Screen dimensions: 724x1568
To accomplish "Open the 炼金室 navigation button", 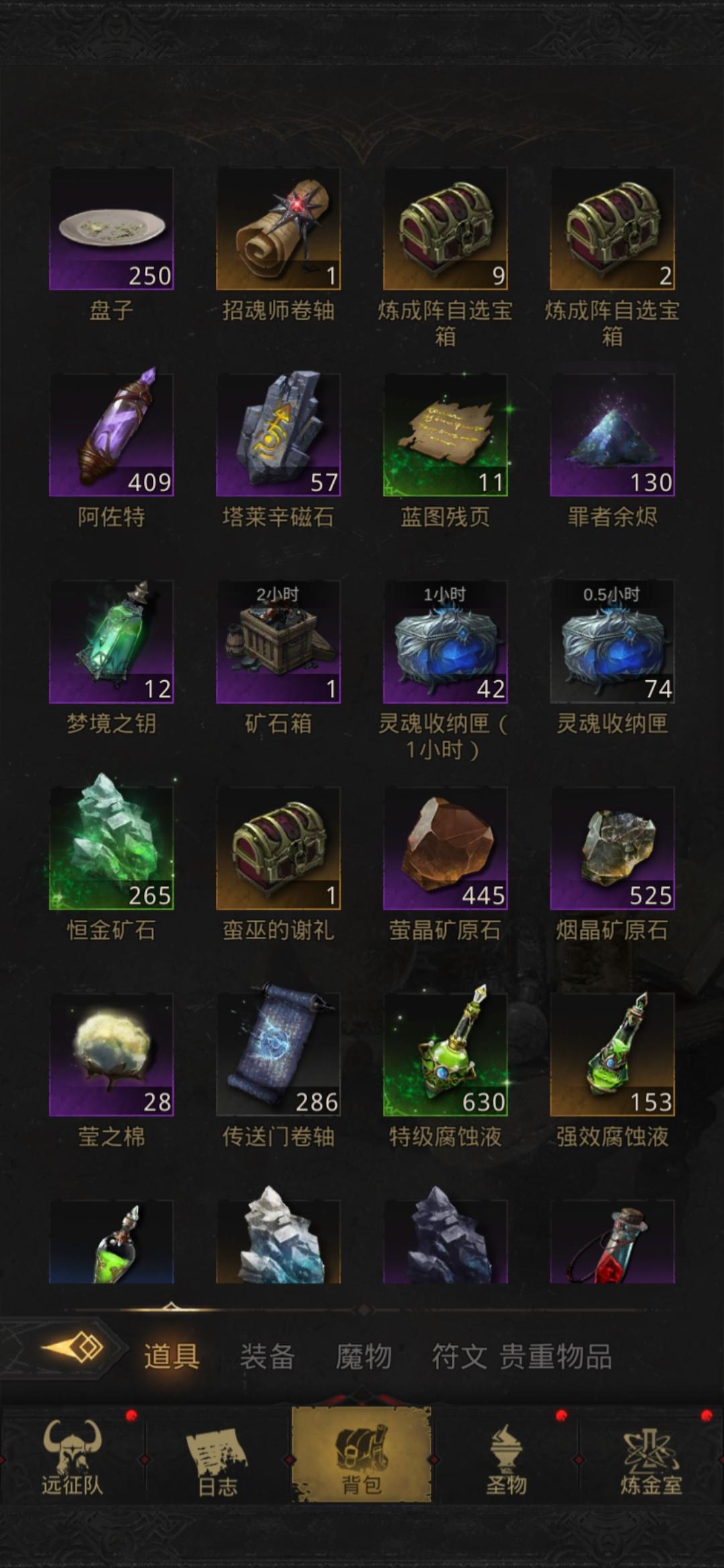I will (x=651, y=1458).
